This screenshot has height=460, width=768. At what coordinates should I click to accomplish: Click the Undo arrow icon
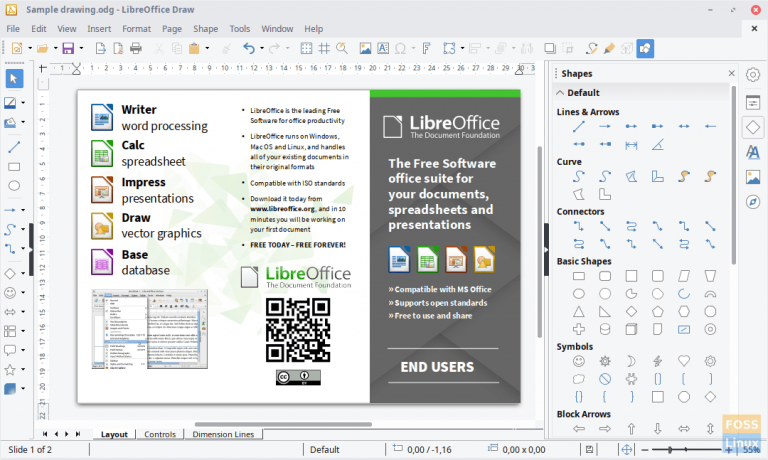pyautogui.click(x=249, y=48)
